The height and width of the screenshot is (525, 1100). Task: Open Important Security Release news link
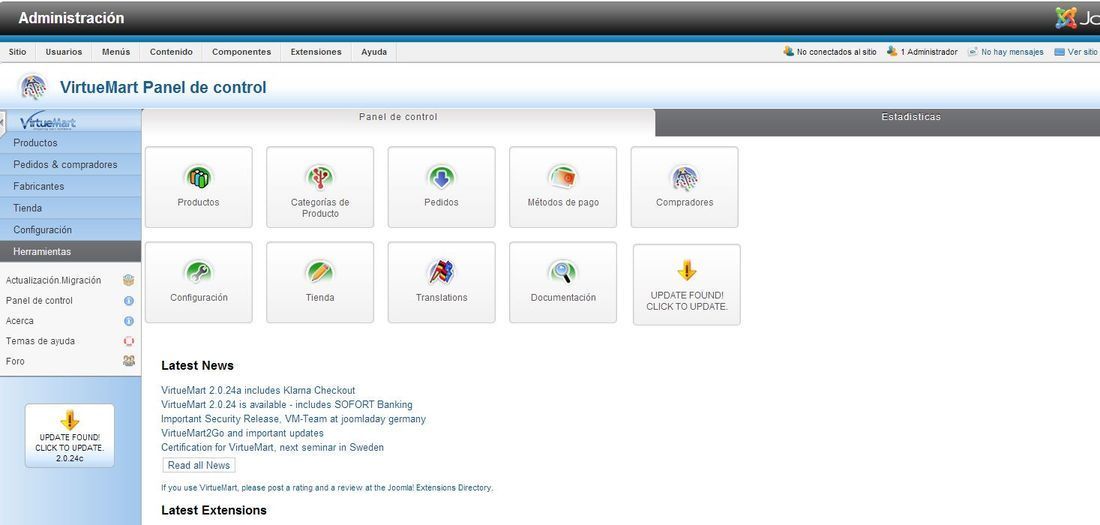coord(293,419)
